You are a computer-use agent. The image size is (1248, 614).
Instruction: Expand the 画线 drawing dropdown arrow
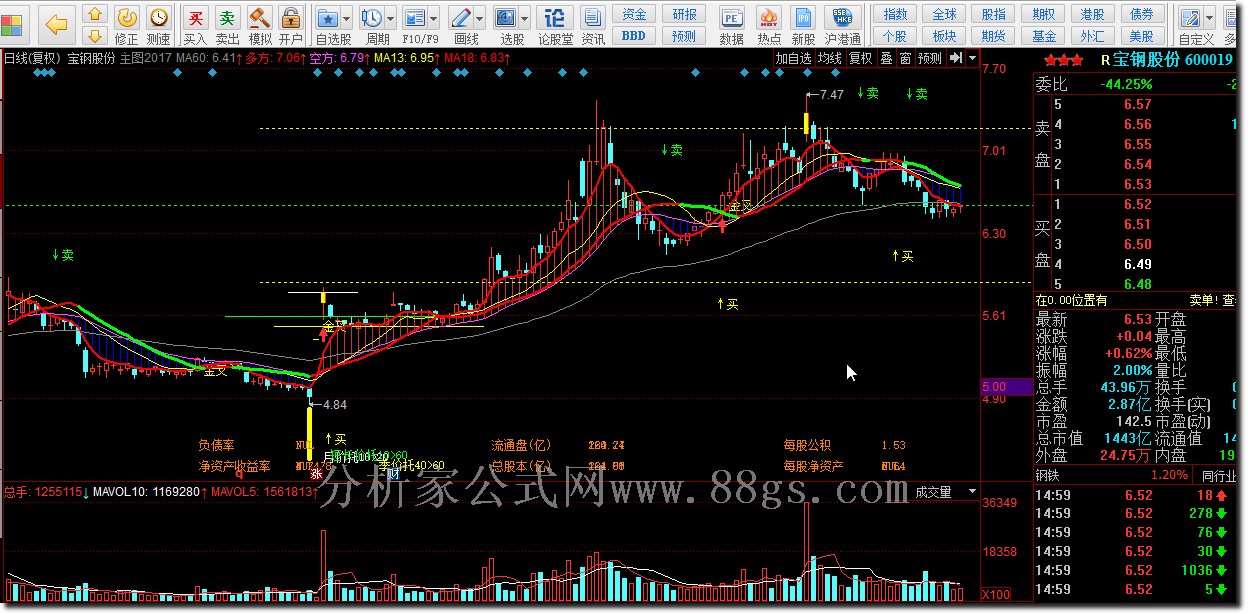[480, 18]
